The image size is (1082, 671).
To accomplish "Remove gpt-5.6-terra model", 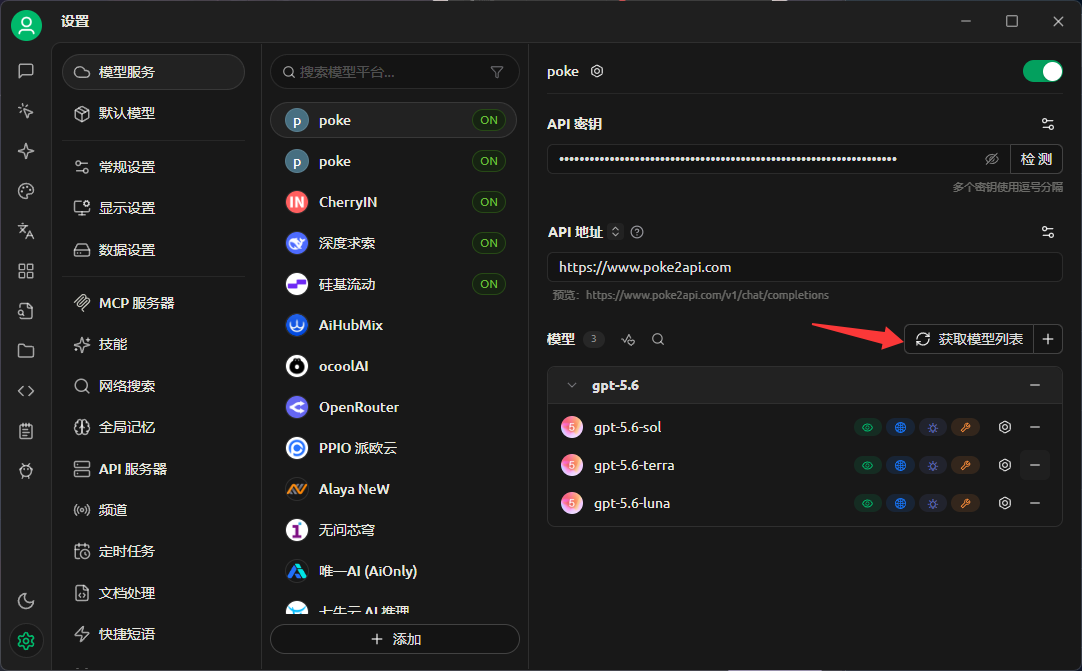I will pos(1035,465).
